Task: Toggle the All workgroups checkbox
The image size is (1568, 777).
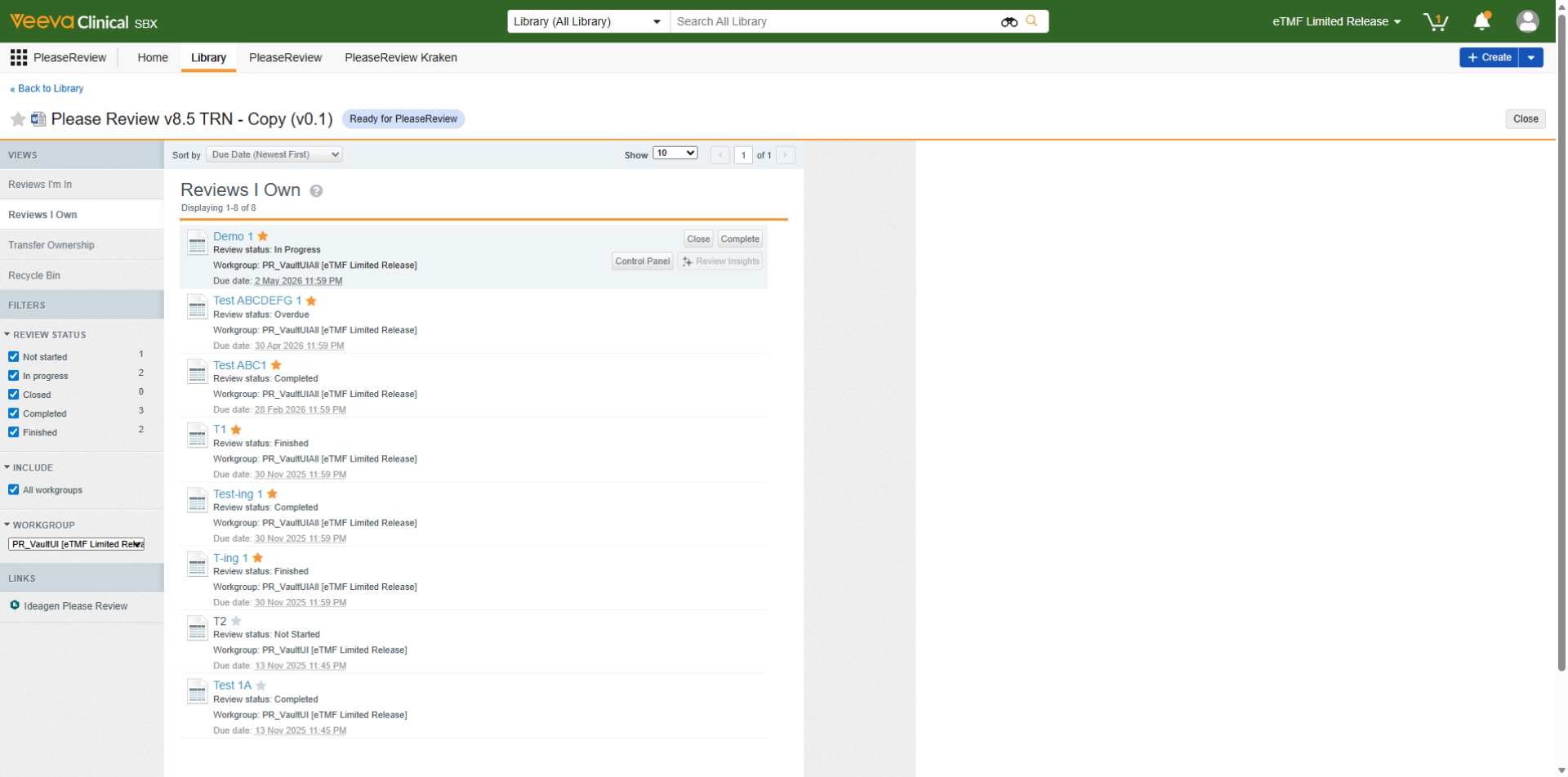Action: tap(14, 489)
